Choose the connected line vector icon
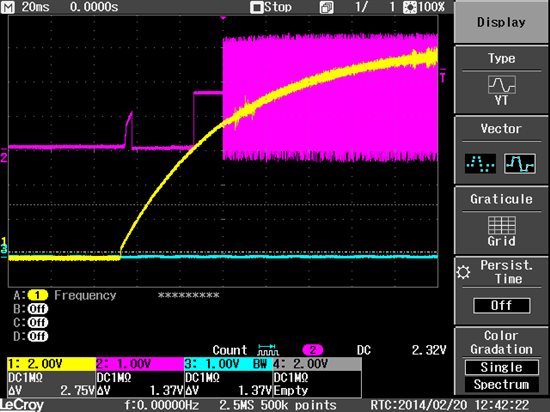The image size is (550, 412). 520,163
